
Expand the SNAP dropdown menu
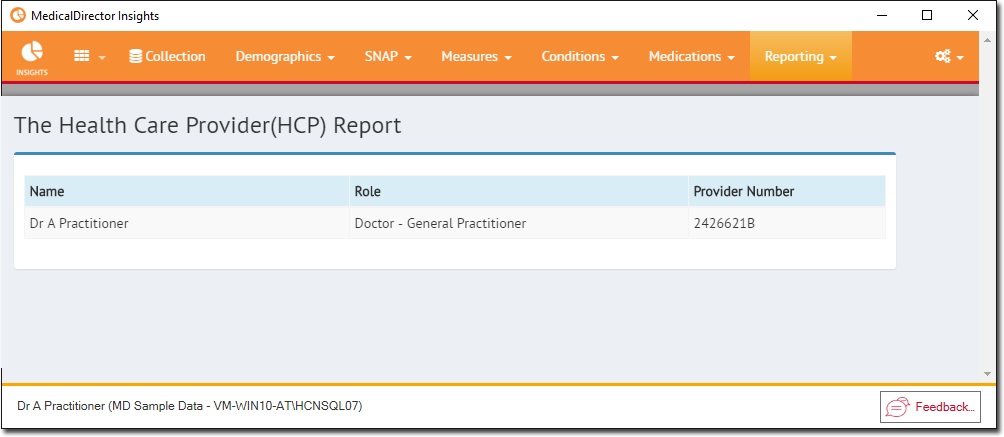click(x=388, y=56)
